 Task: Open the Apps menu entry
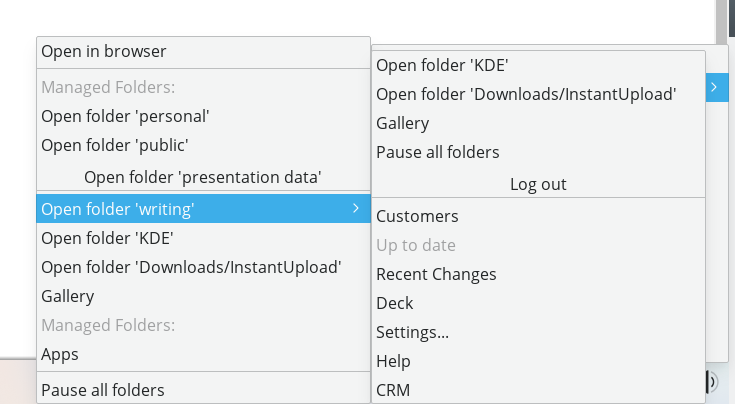(x=60, y=354)
